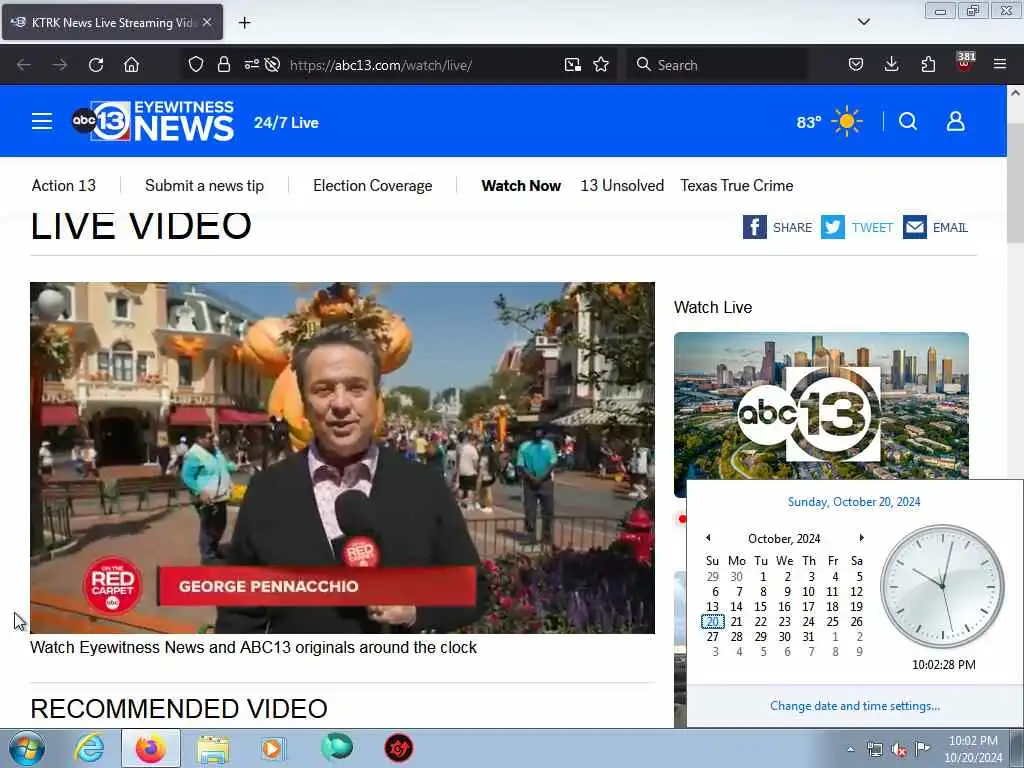
Task: Open 13 Unsolved section
Action: [x=622, y=185]
